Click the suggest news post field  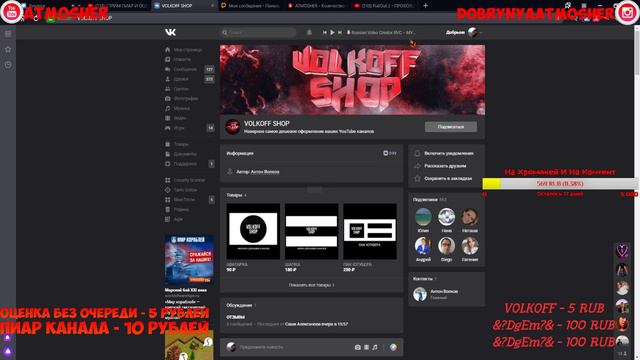click(x=294, y=347)
